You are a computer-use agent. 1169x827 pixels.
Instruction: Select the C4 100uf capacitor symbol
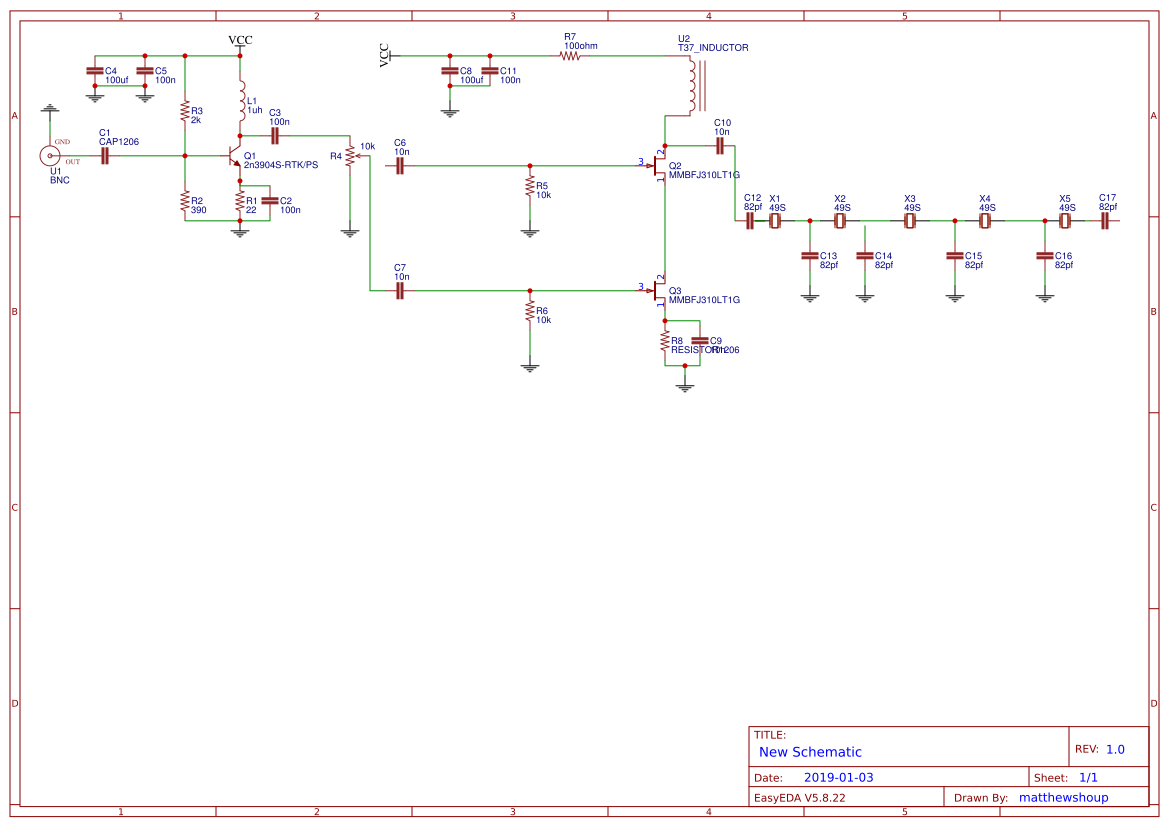point(95,71)
